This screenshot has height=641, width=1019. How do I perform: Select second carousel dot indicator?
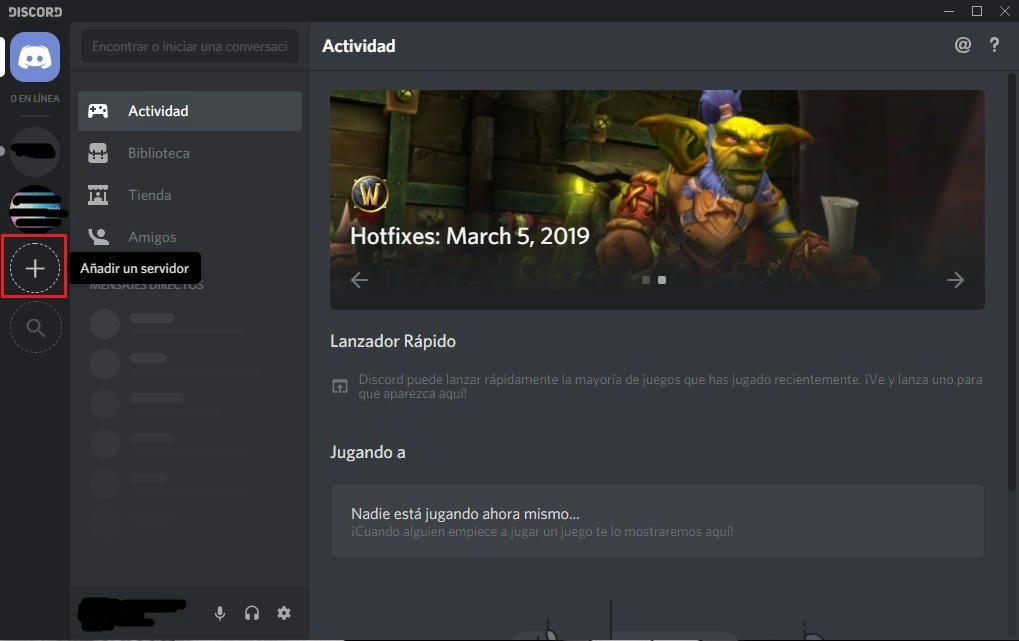(x=662, y=280)
